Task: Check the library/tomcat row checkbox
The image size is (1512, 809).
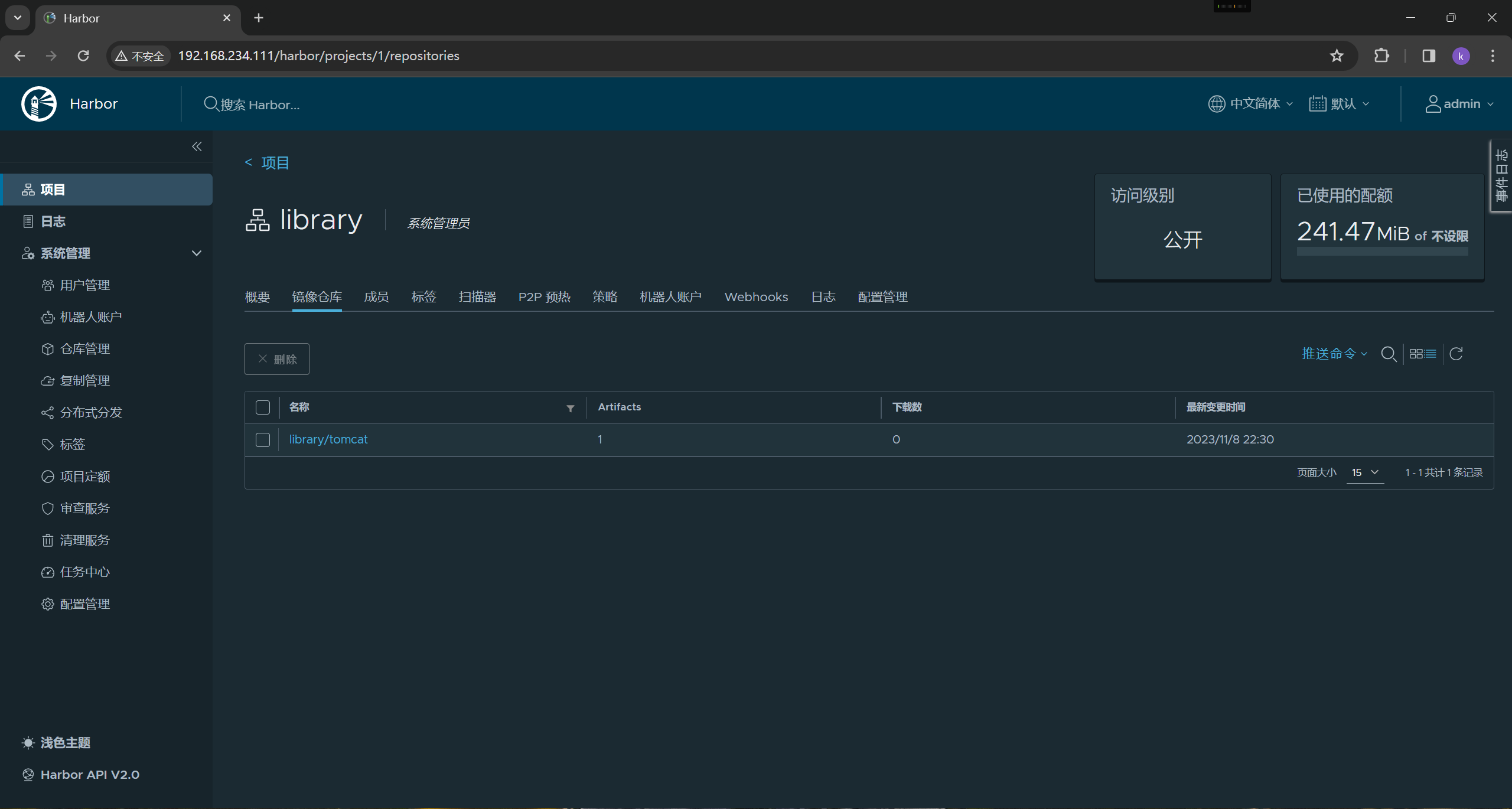Action: tap(263, 440)
